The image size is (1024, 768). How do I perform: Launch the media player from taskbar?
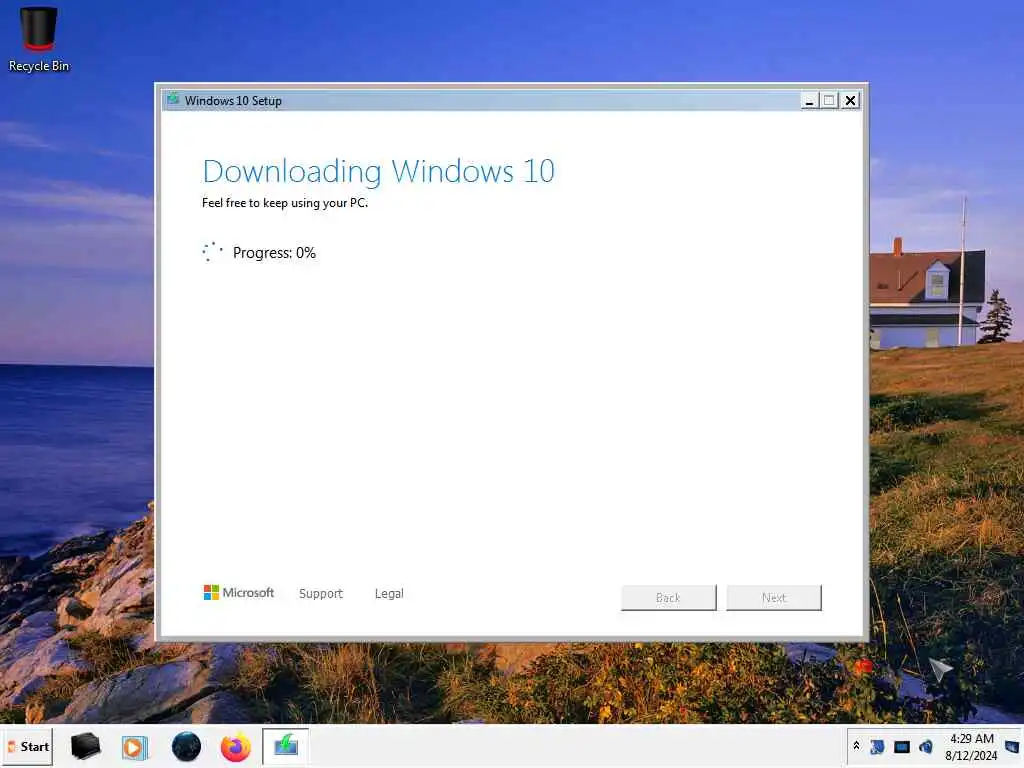point(135,747)
